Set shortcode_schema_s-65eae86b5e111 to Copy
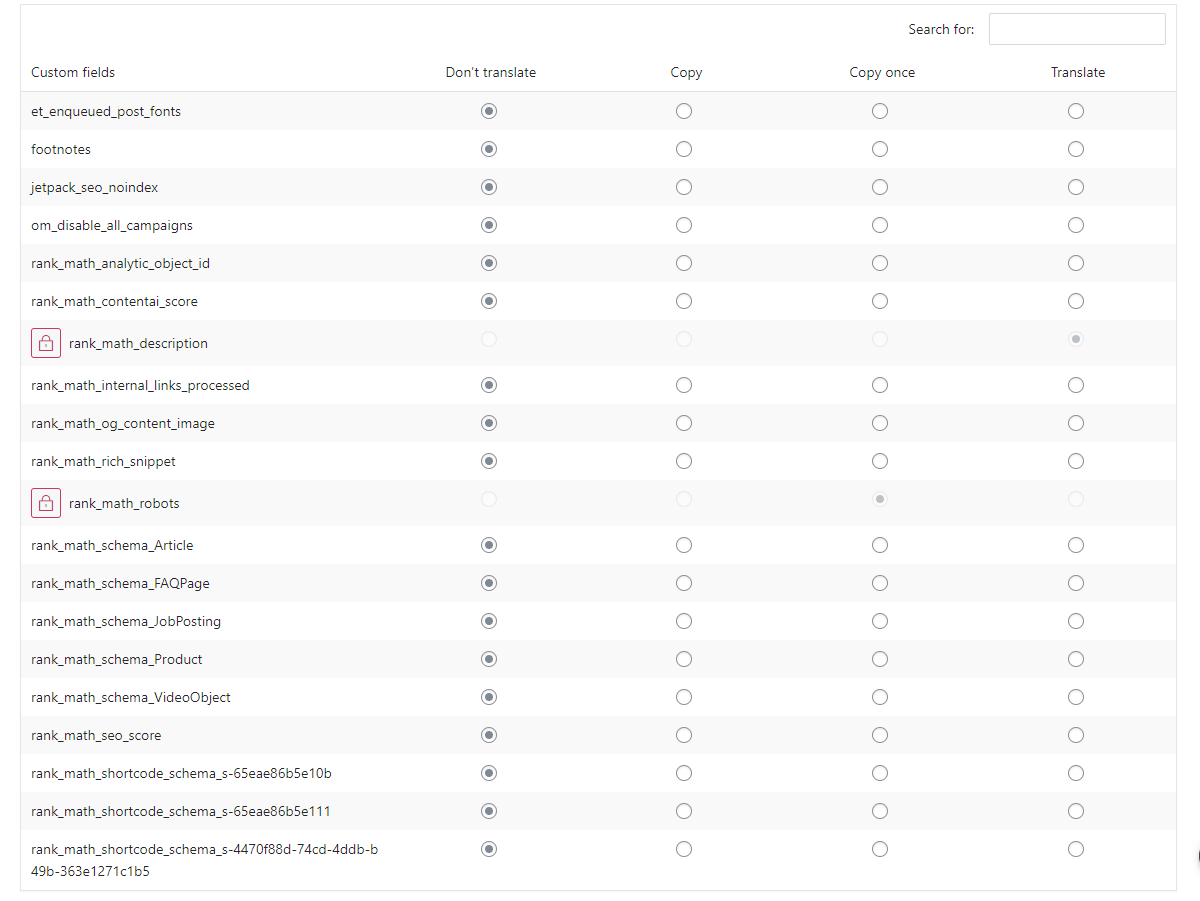 (x=684, y=811)
